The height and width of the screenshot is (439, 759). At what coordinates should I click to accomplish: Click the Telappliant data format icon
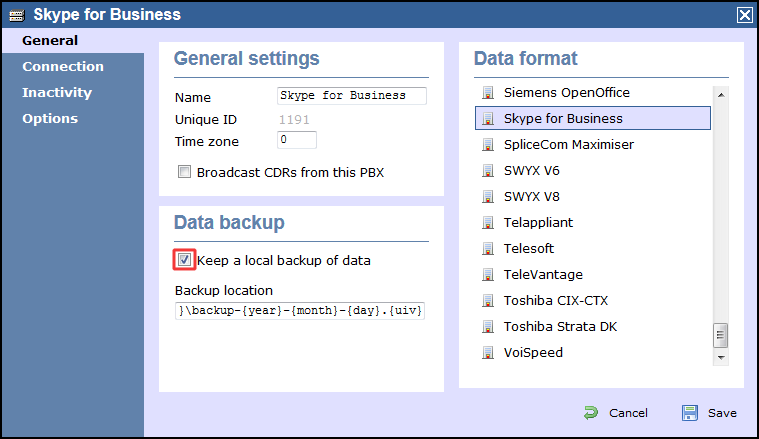(488, 223)
